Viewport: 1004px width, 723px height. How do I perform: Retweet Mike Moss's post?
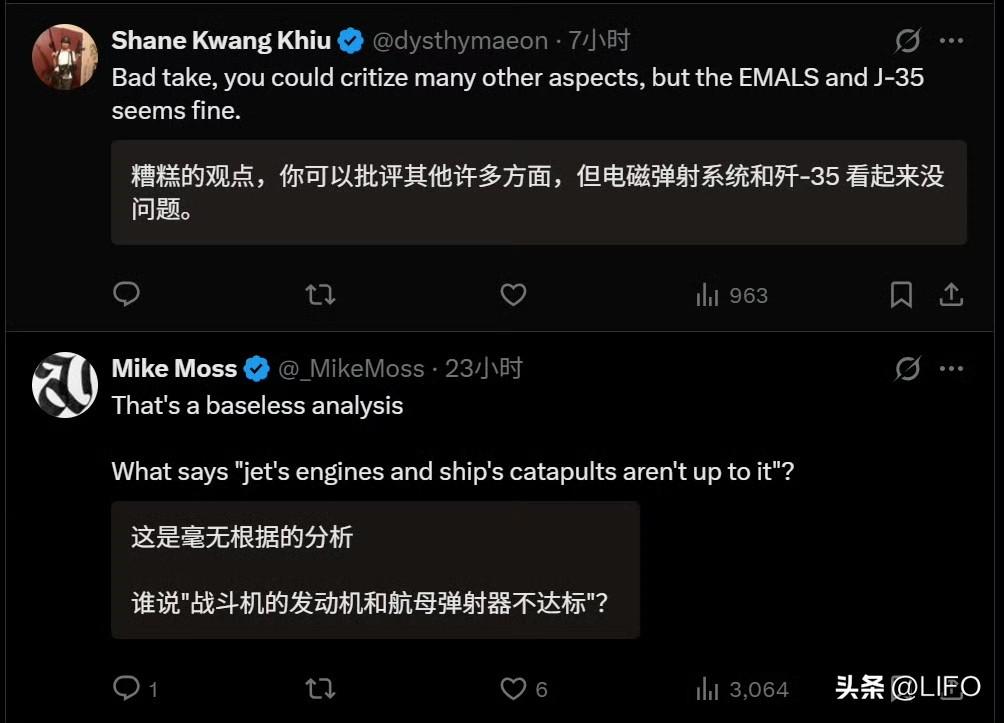320,689
